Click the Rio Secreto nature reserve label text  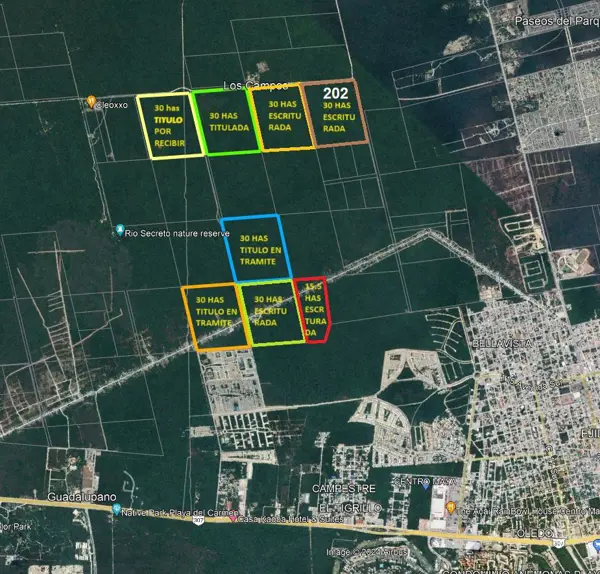point(177,233)
